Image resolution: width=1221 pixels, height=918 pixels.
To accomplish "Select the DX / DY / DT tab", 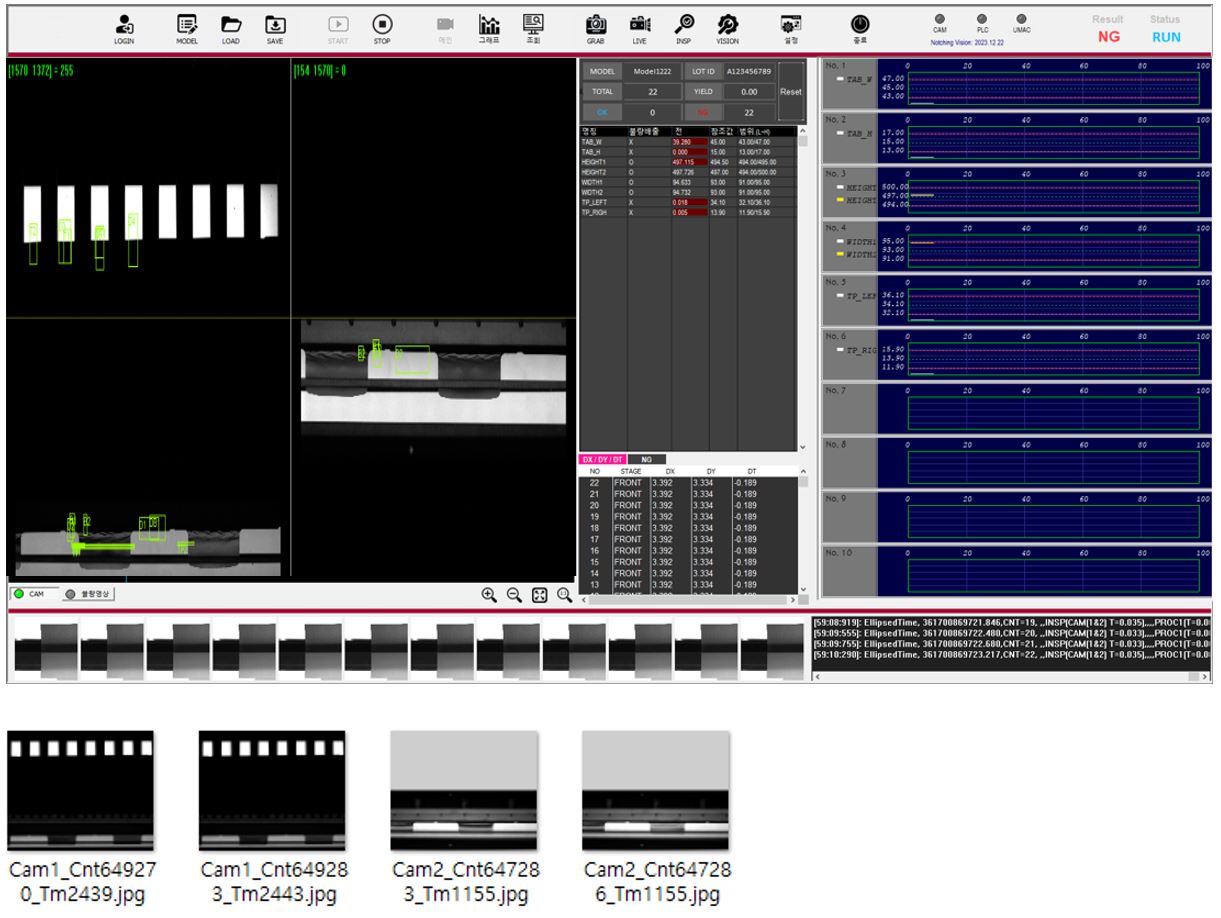I will [x=603, y=459].
